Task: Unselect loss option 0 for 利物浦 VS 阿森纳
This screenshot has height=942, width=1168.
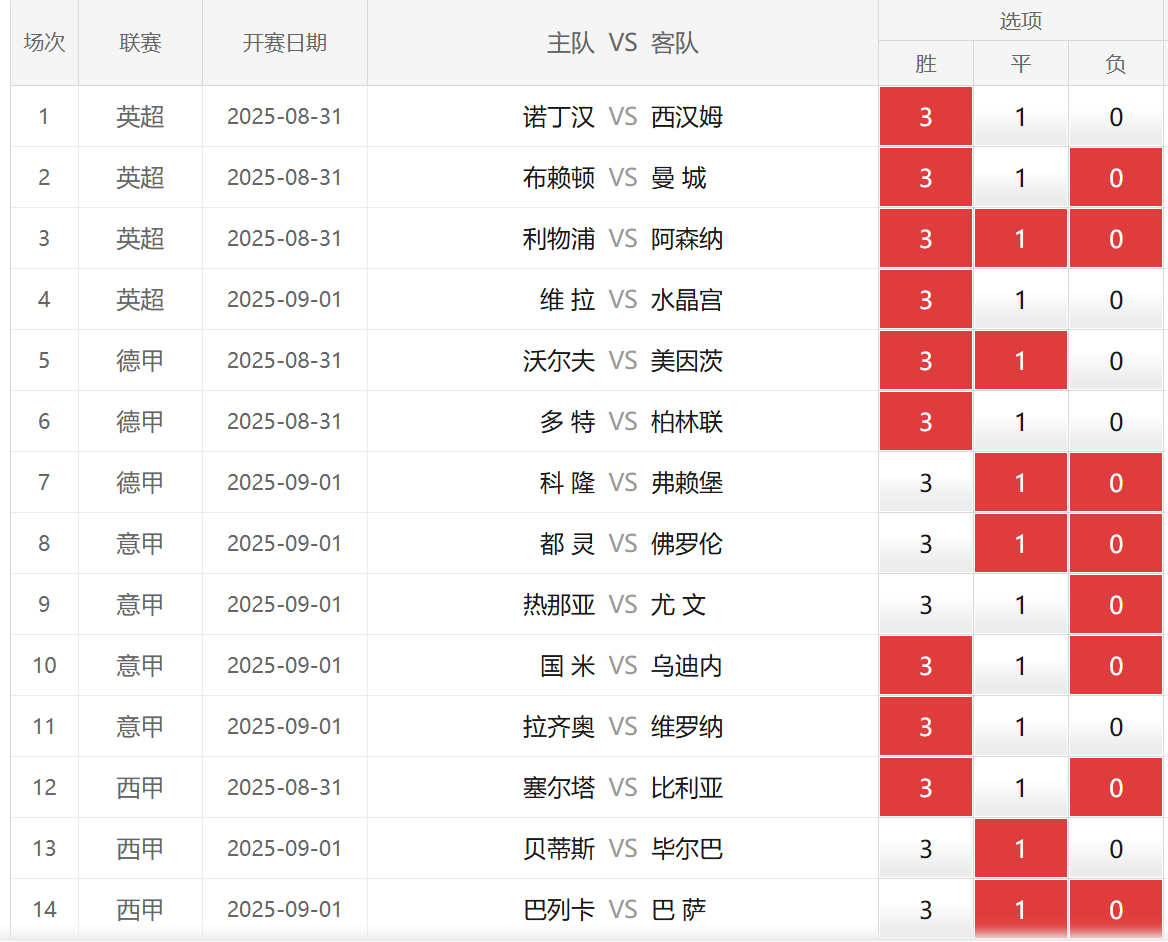Action: click(1116, 239)
